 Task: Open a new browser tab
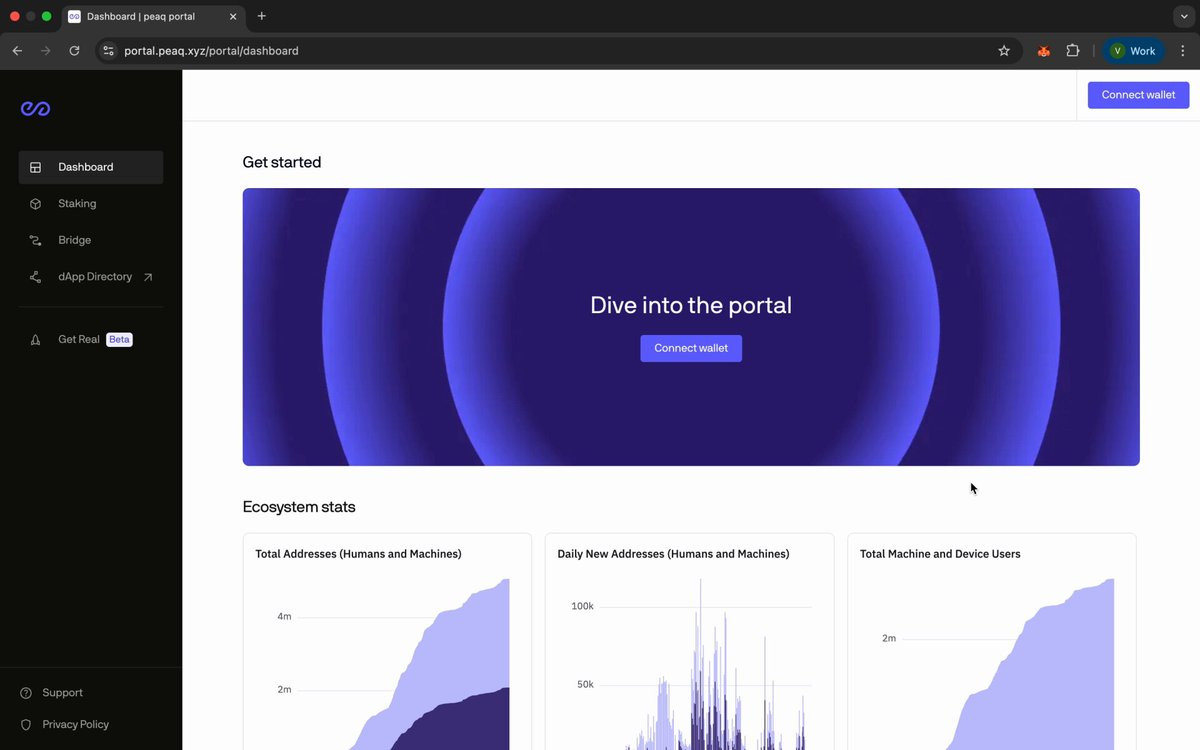pos(262,16)
